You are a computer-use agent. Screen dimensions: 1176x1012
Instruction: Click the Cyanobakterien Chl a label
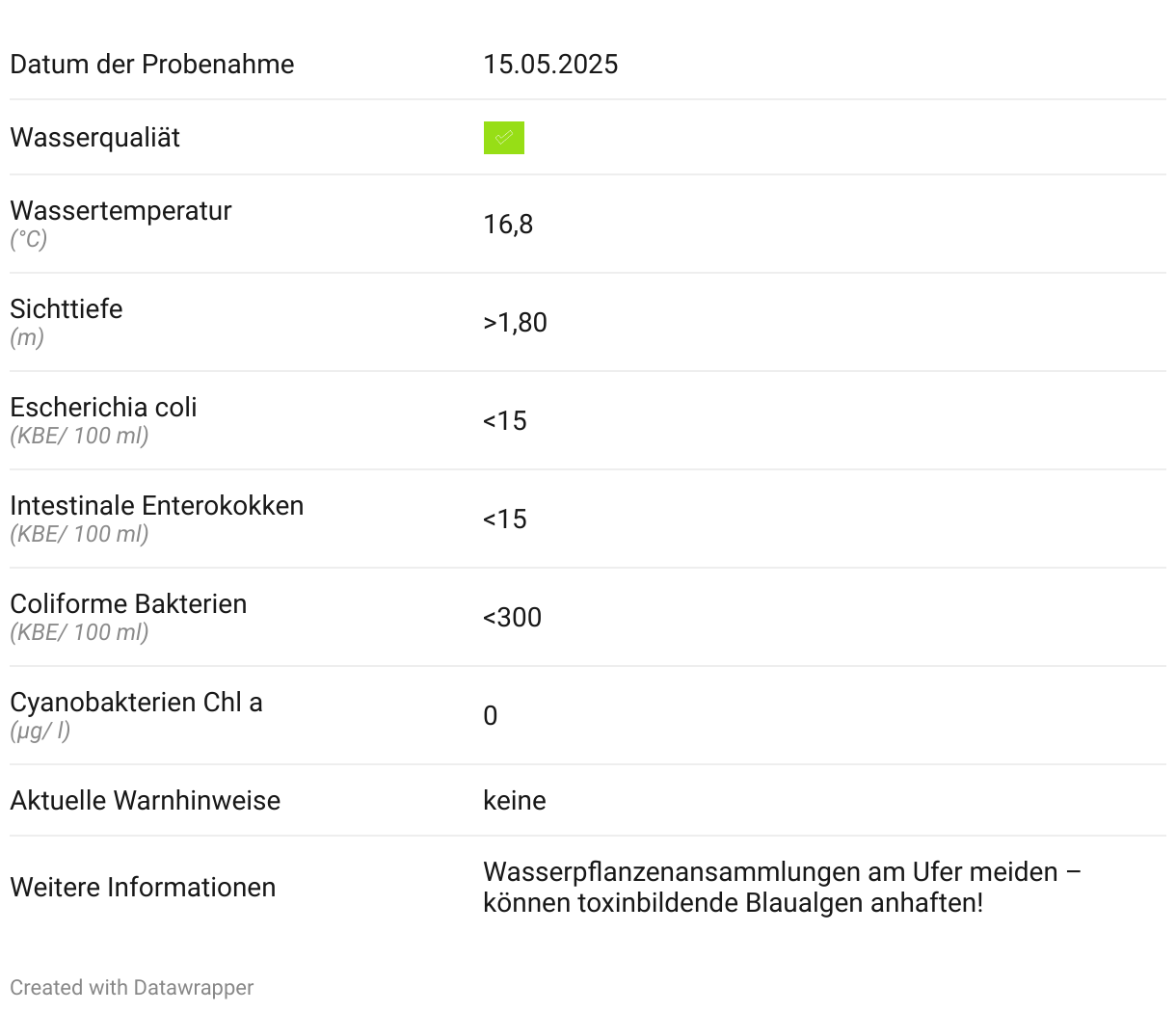(x=136, y=703)
